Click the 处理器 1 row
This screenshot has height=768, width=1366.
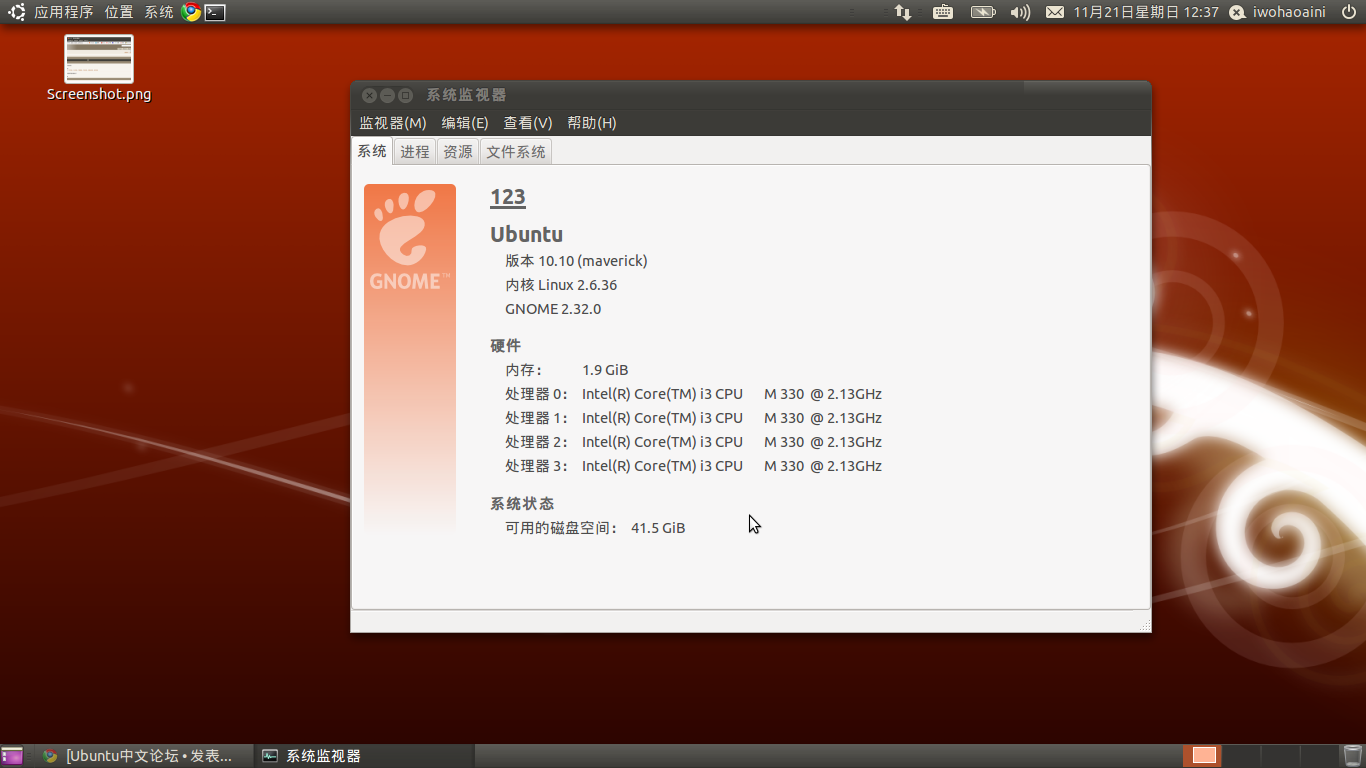tap(693, 418)
